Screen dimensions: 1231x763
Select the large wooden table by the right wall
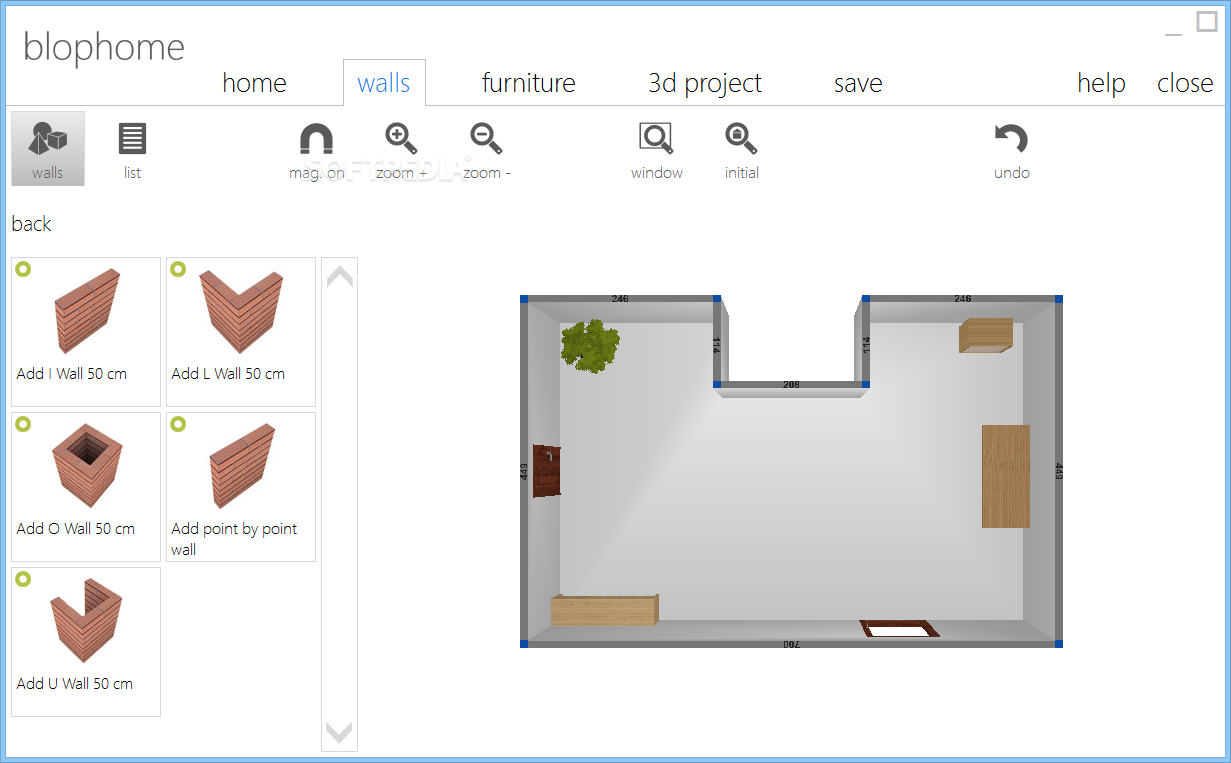(1005, 476)
